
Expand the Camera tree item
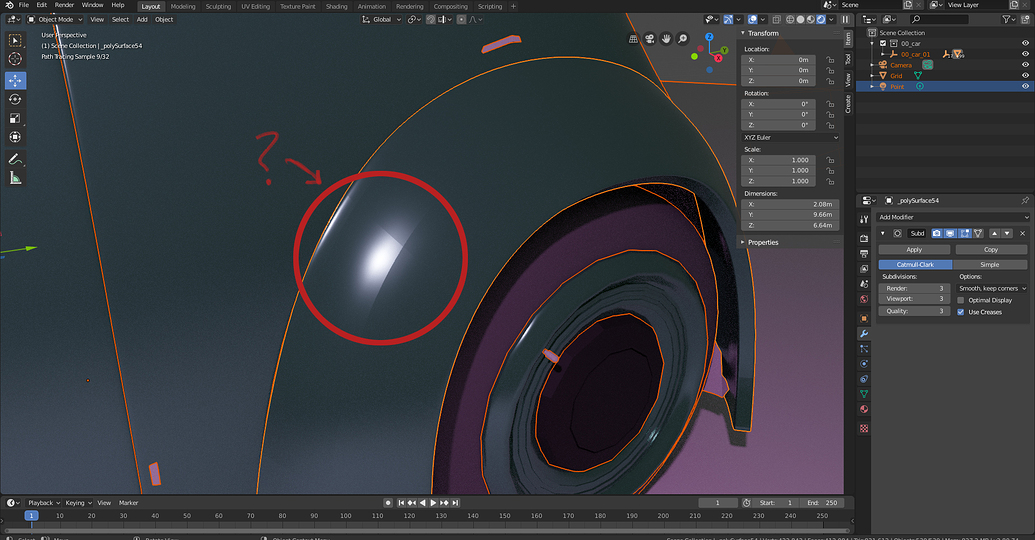[x=873, y=65]
